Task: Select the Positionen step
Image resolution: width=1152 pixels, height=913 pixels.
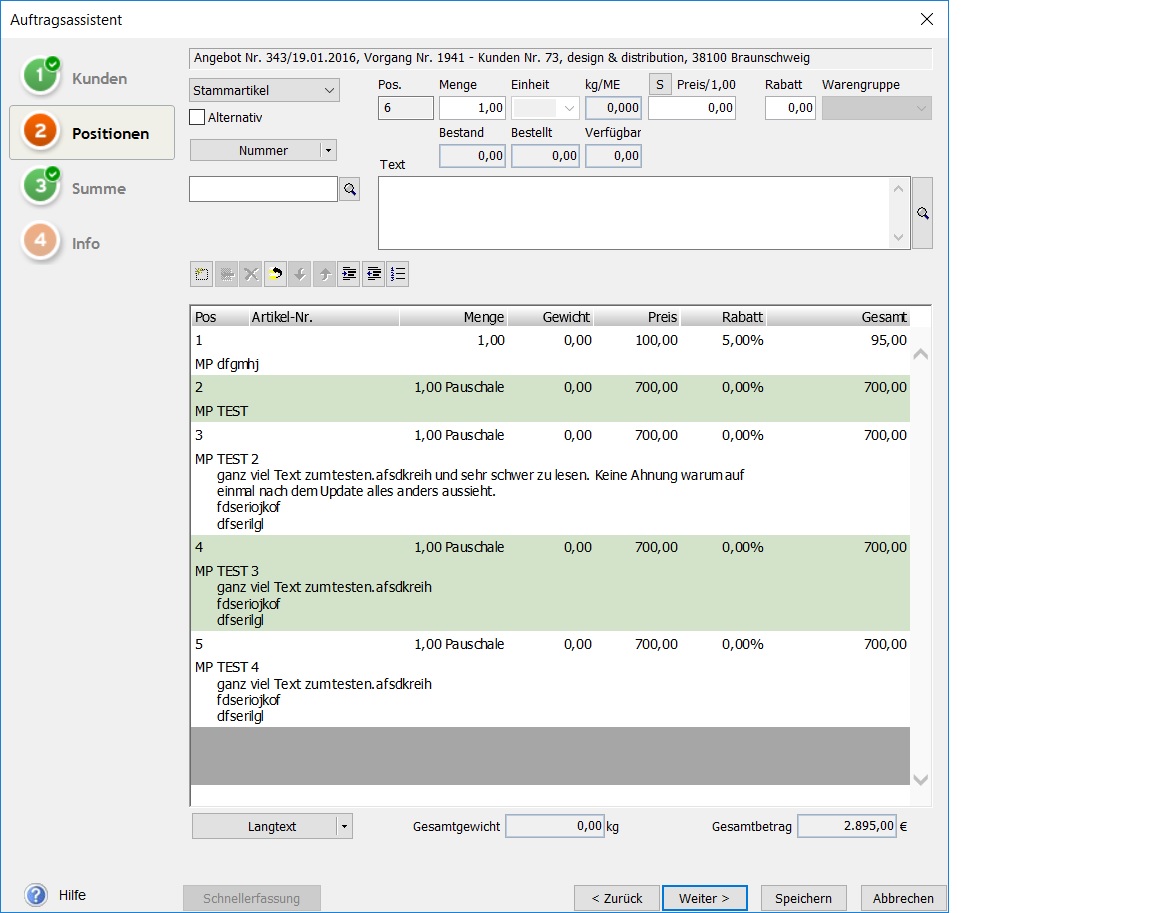Action: [x=92, y=133]
